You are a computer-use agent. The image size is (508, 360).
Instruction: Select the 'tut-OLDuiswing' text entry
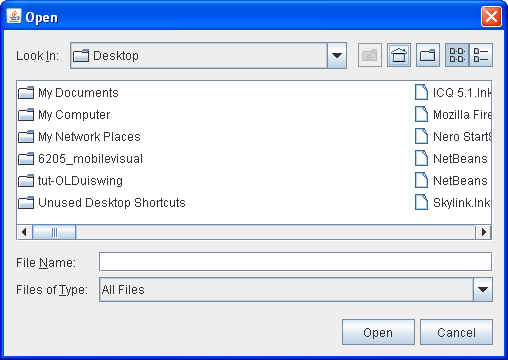[80, 181]
